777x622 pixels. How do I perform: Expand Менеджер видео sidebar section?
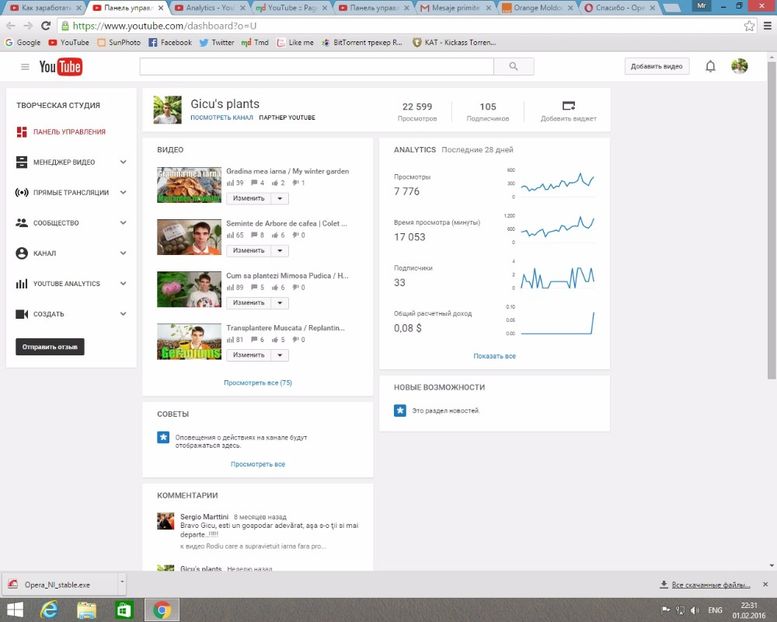[x=123, y=162]
